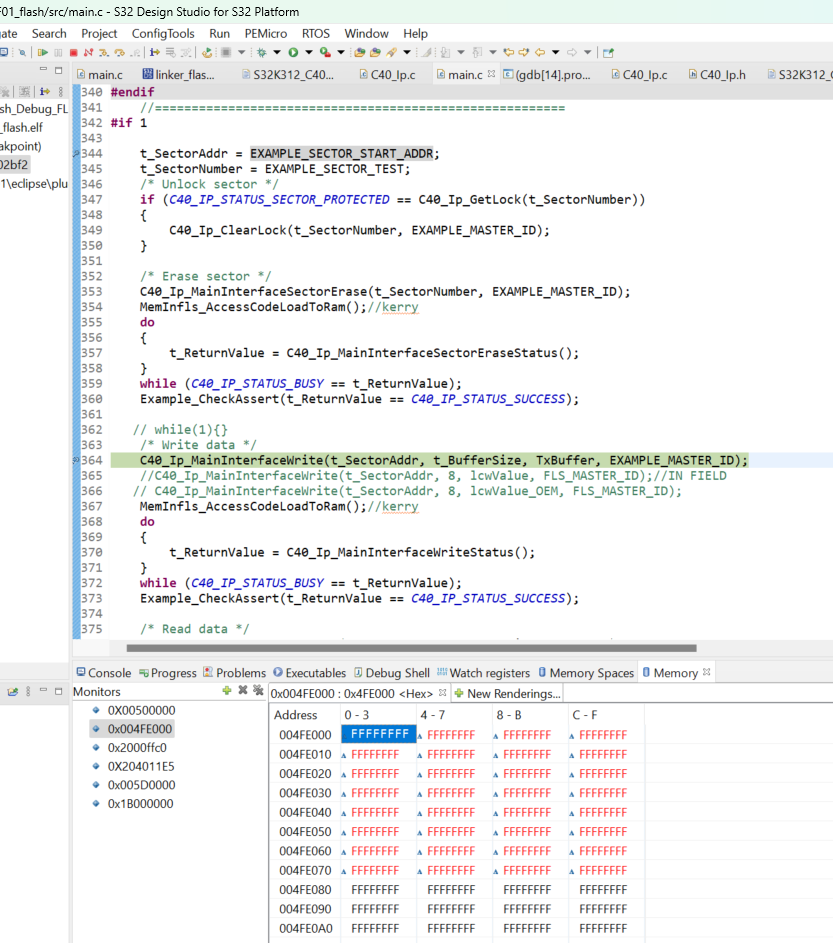Click the New Renderings... tab
833x943 pixels.
point(507,693)
